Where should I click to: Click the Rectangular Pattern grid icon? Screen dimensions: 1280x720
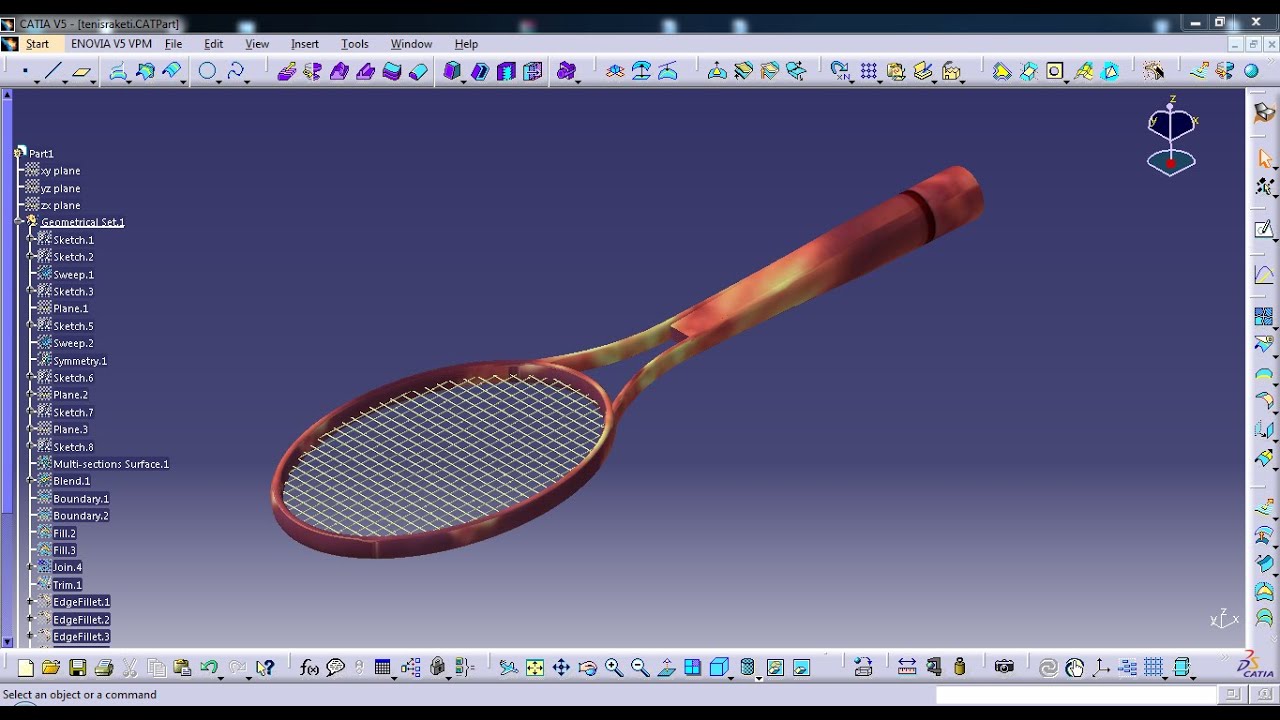pyautogui.click(x=868, y=71)
